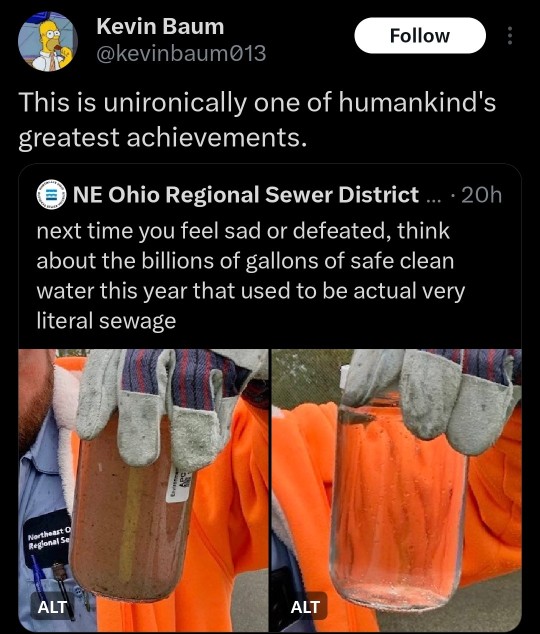The height and width of the screenshot is (634, 540).
Task: Open the quoted text about literal sewage
Action: [251, 276]
